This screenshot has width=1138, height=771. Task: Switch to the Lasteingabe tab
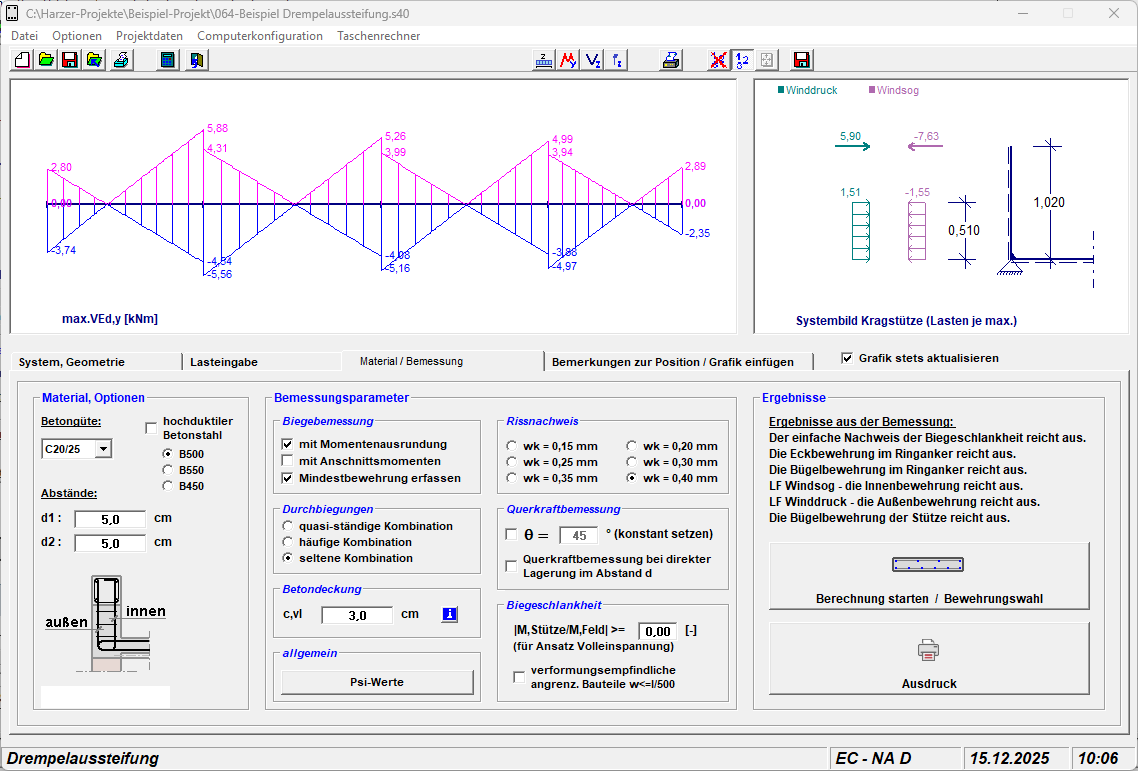tap(223, 362)
